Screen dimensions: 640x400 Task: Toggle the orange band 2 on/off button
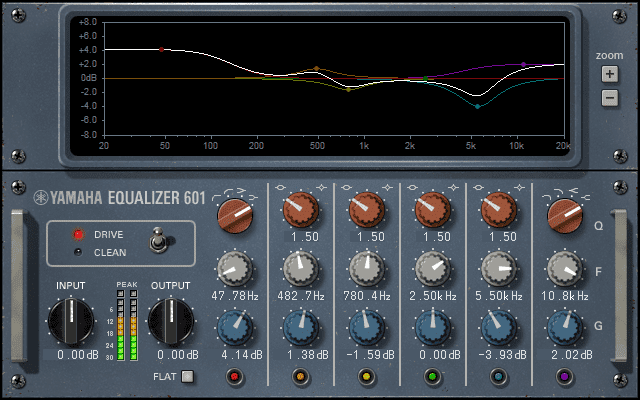tap(300, 376)
